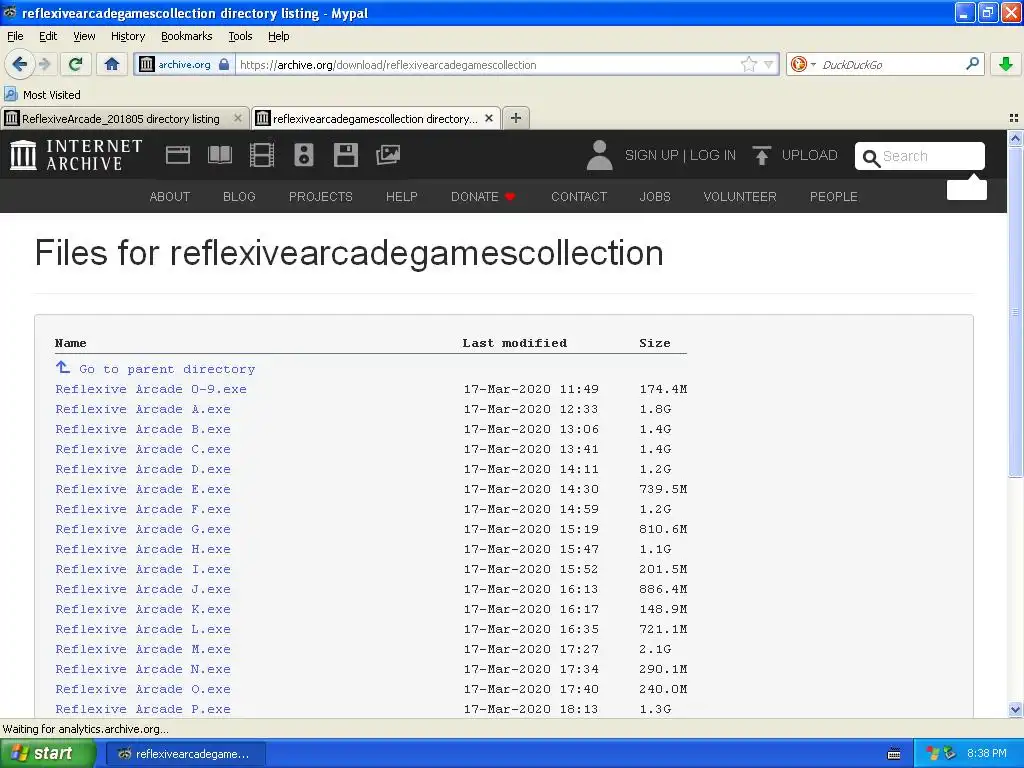The width and height of the screenshot is (1024, 768).
Task: Switch to ReflexiveArcade_201805 directory listing tab
Action: [x=120, y=119]
